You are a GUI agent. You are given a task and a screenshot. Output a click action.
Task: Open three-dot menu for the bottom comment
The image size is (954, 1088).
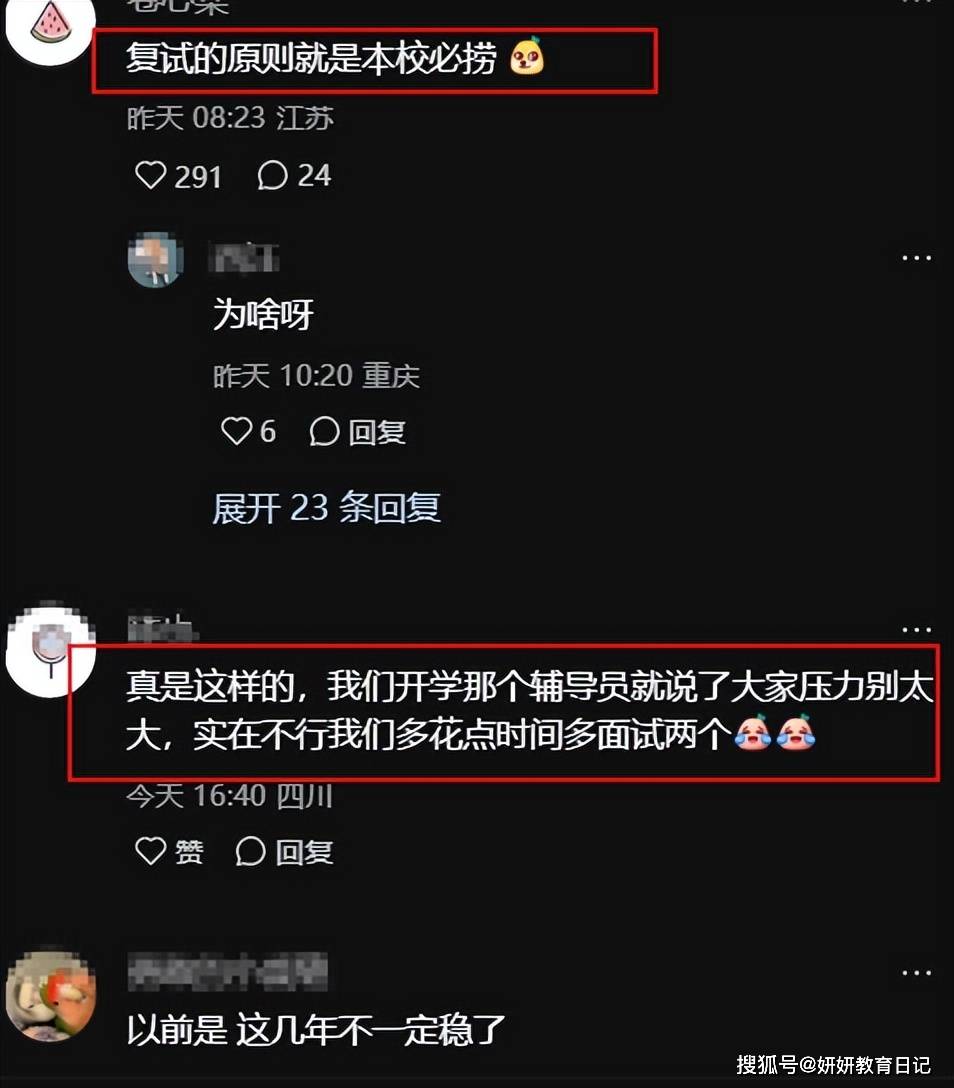click(917, 974)
